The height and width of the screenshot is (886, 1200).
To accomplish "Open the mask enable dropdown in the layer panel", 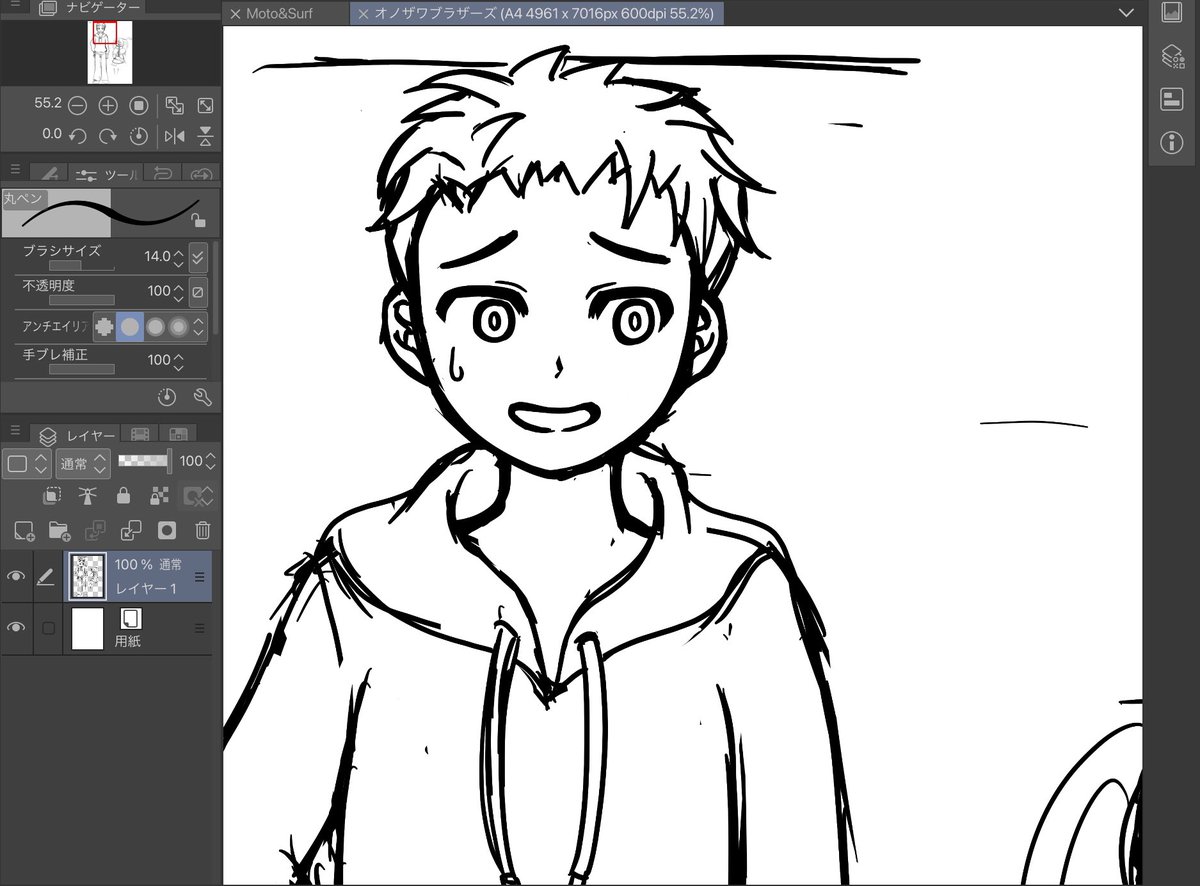I will coord(197,495).
